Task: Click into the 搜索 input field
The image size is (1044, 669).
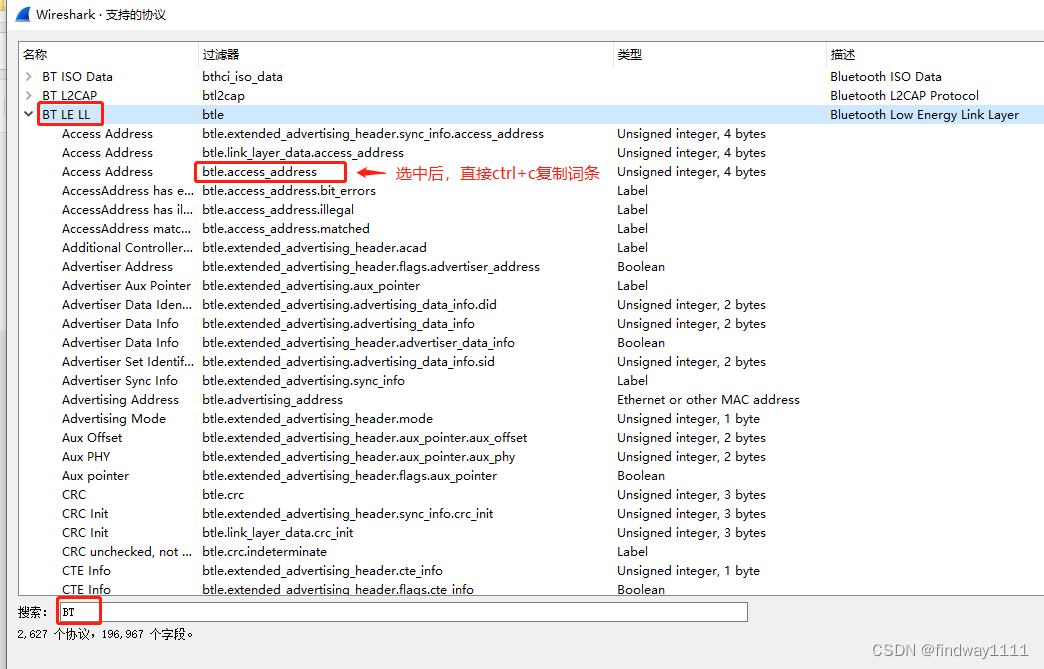Action: click(x=403, y=612)
